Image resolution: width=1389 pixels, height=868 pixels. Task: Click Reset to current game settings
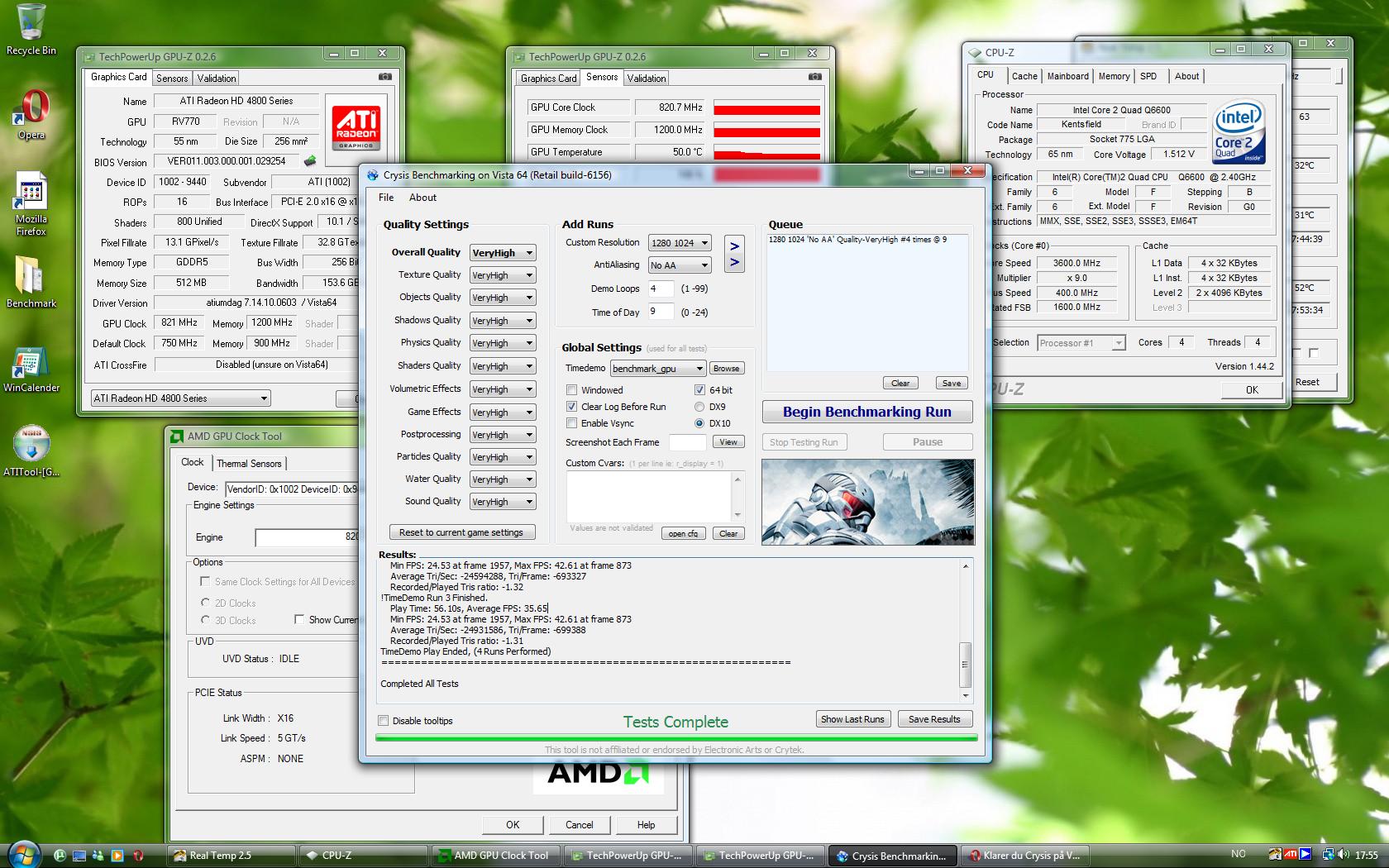coord(461,532)
